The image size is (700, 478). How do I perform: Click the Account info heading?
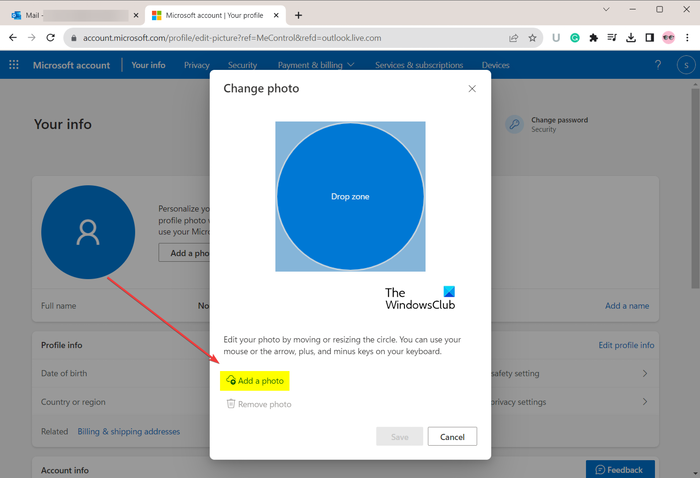click(65, 470)
